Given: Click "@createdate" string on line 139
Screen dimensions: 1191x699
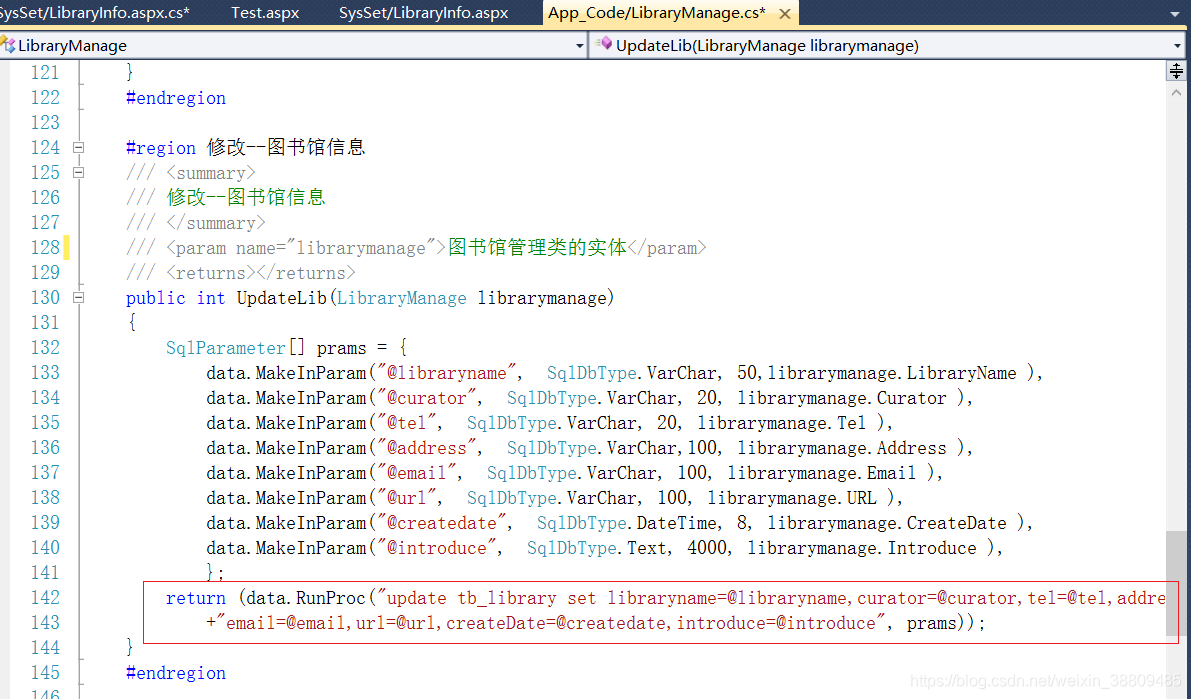Looking at the screenshot, I should tap(441, 523).
